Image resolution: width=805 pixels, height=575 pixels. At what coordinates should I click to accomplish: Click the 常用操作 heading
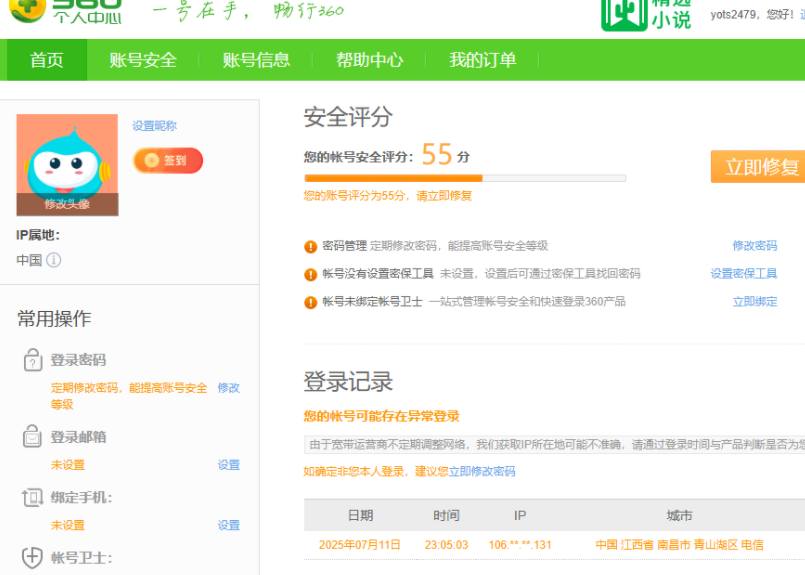(x=54, y=318)
